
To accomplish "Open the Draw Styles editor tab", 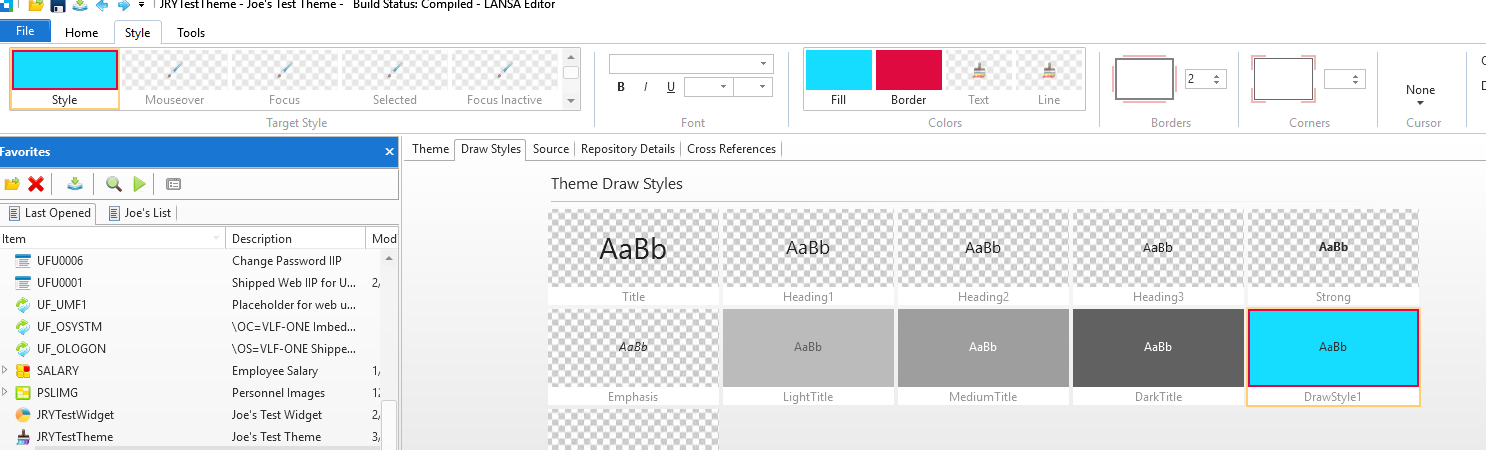I will pos(490,149).
